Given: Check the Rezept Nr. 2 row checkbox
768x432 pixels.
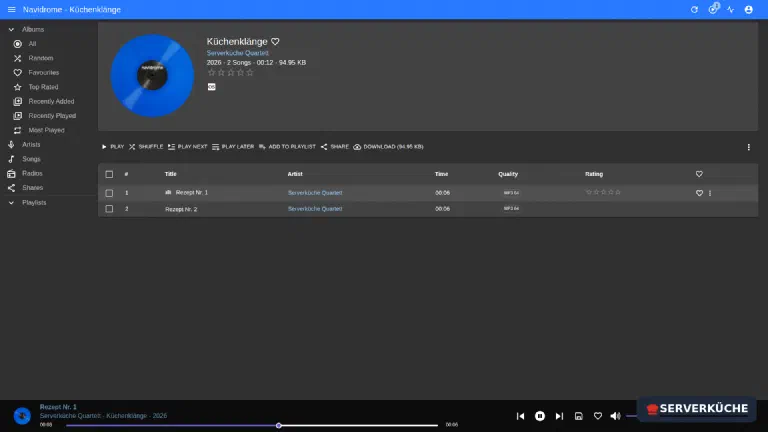Looking at the screenshot, I should coord(109,209).
